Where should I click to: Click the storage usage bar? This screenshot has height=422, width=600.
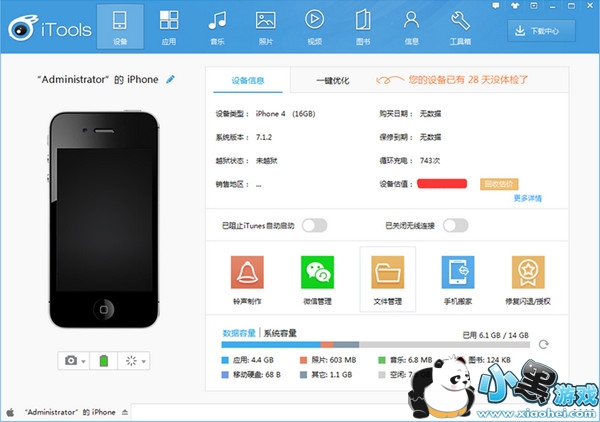pyautogui.click(x=376, y=345)
